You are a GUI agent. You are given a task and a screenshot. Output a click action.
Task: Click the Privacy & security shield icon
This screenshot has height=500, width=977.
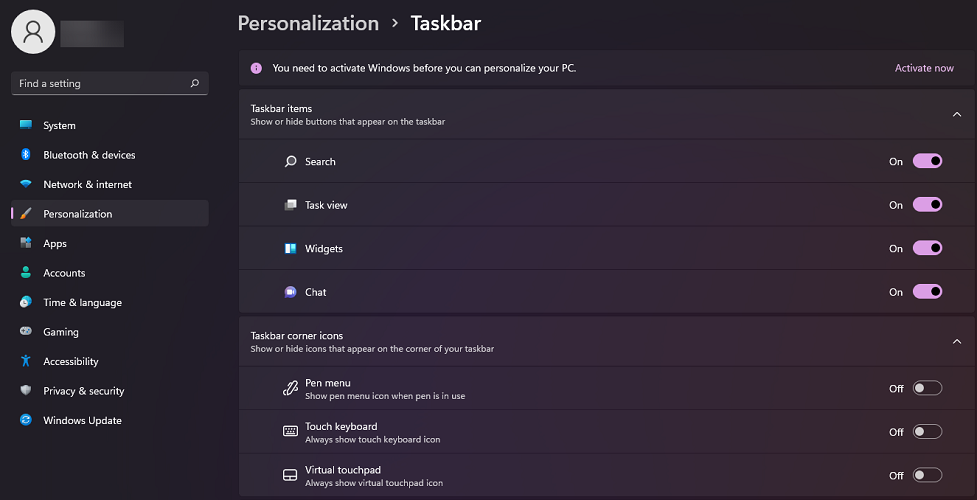coord(26,391)
